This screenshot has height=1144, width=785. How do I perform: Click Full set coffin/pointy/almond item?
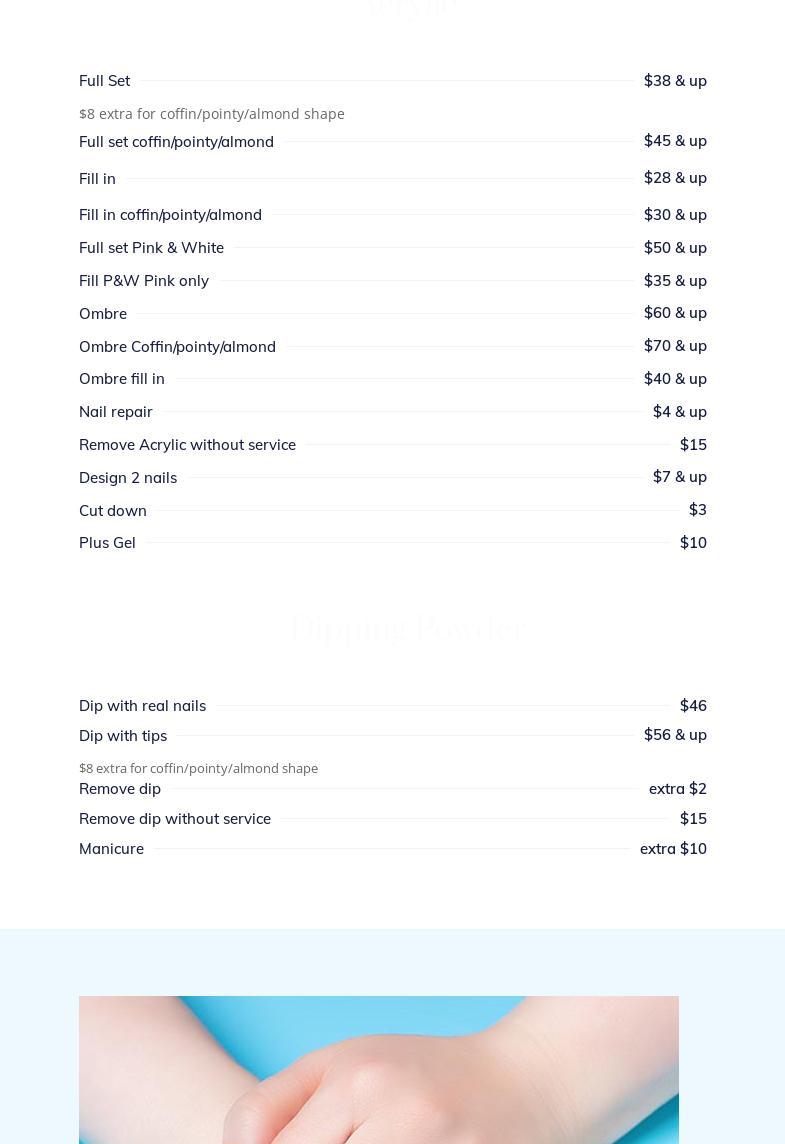point(176,142)
